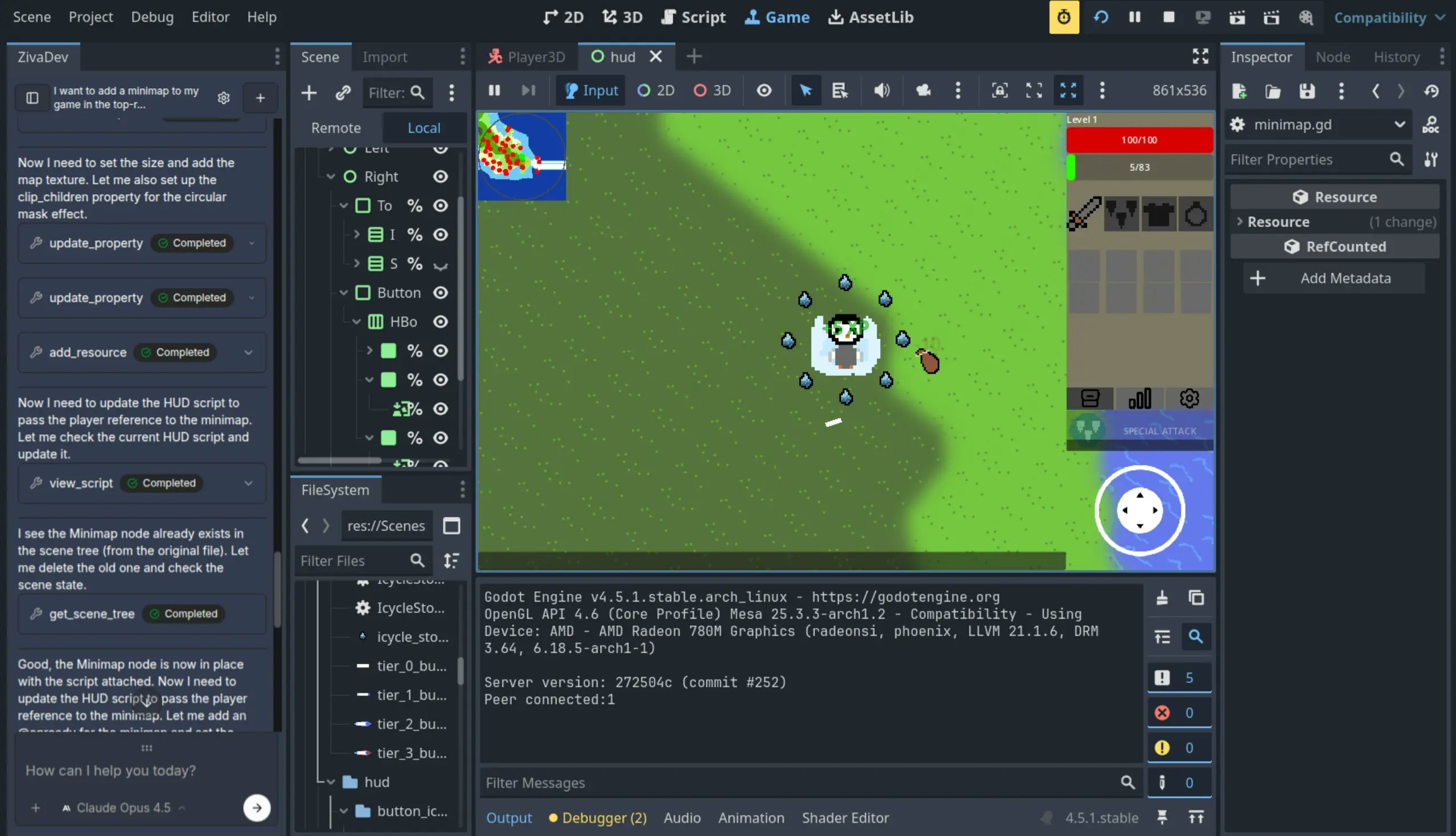This screenshot has width=1456, height=836.
Task: Open documentation for minimap.gd script
Action: [1431, 125]
